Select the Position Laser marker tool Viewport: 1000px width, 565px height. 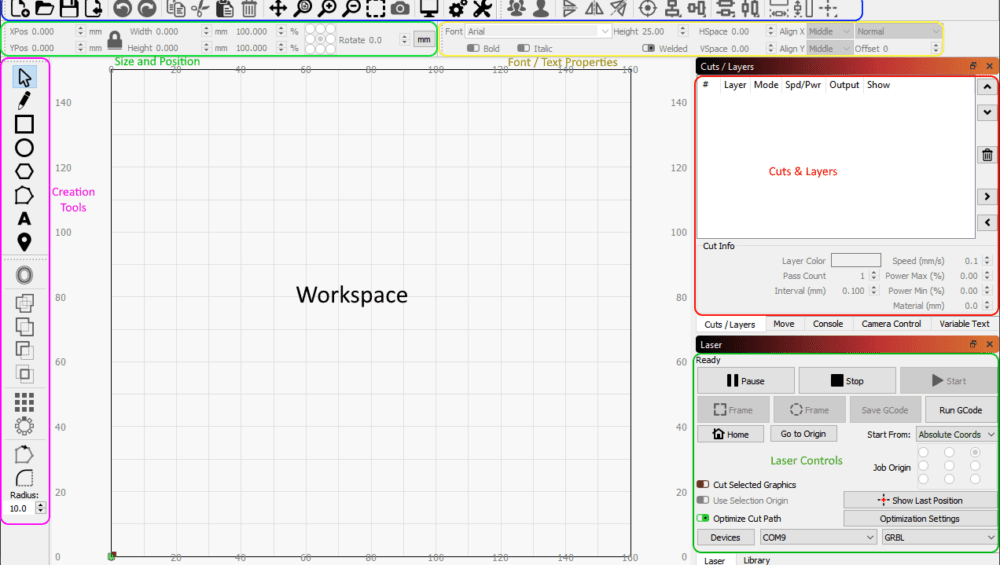tap(24, 242)
